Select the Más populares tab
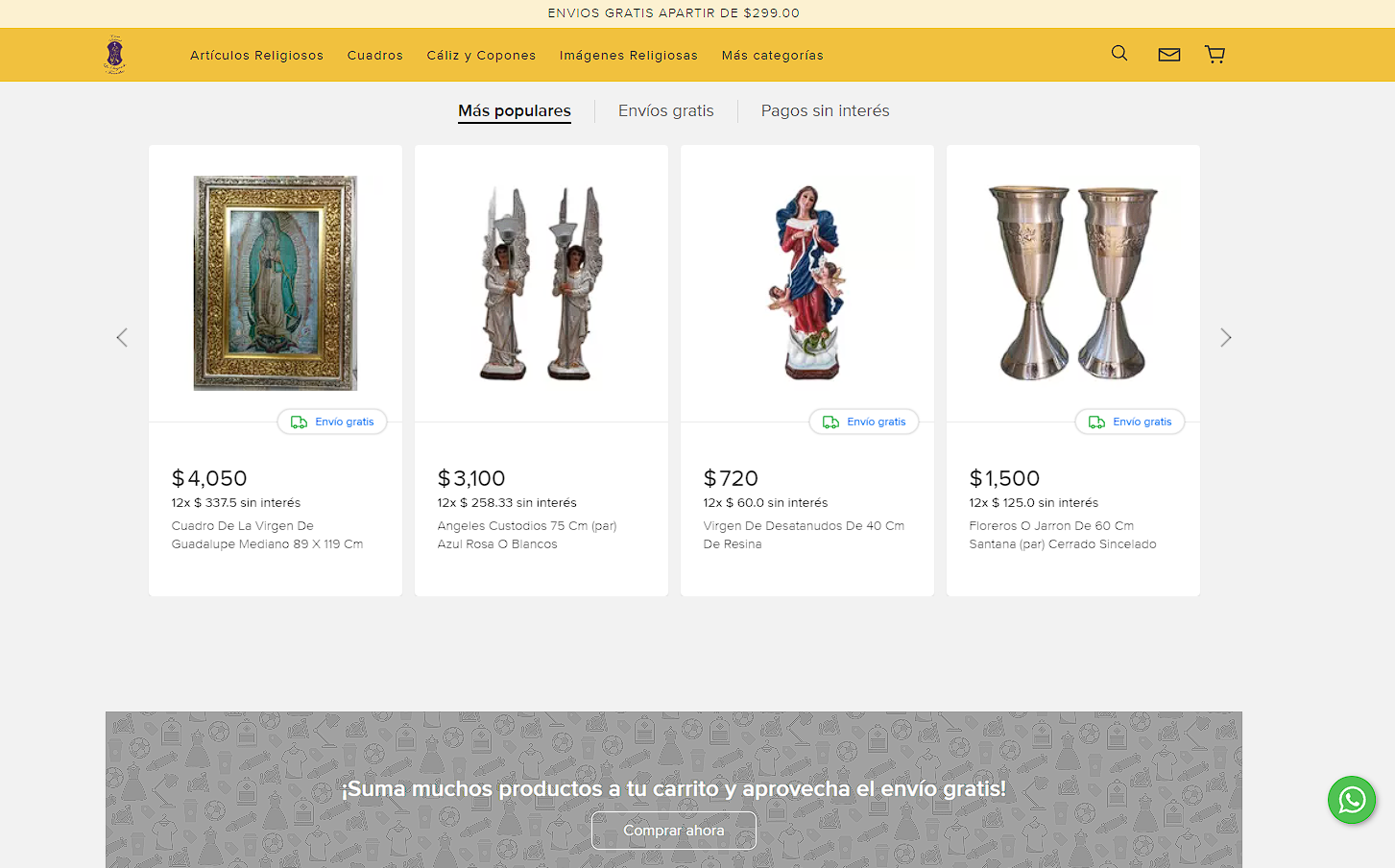 pyautogui.click(x=514, y=111)
